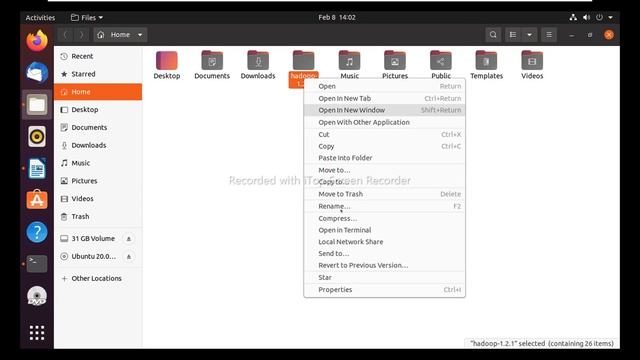
Task: Open Terminal from the dock
Action: pos(37,264)
